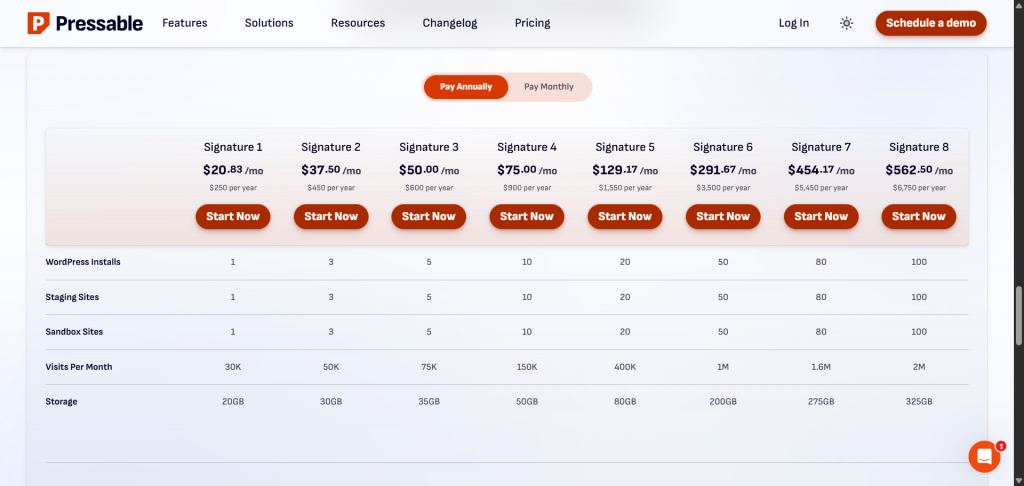Click the 35GB storage value
This screenshot has width=1024, height=486.
coord(429,402)
